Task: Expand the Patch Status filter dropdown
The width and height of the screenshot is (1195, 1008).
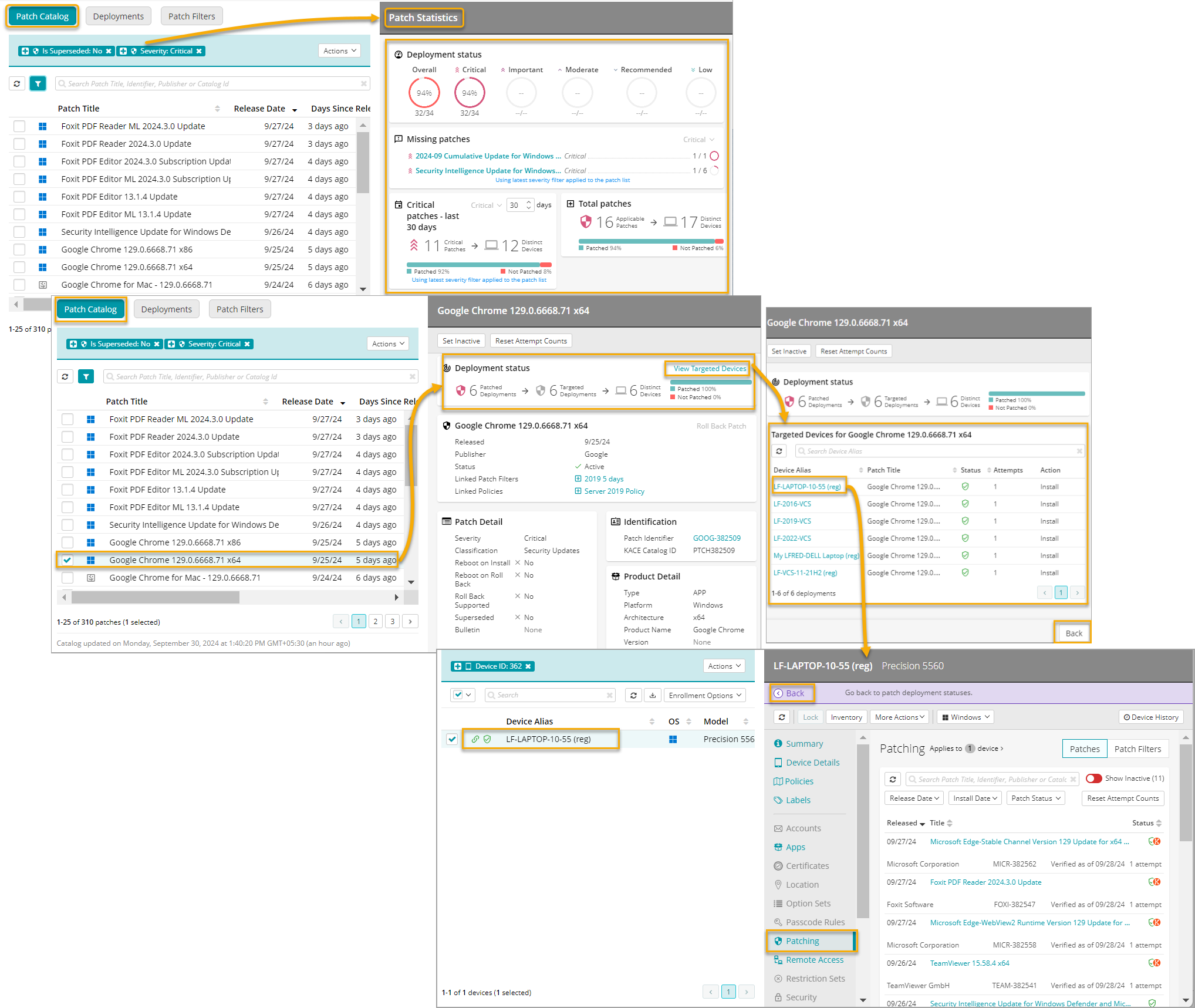Action: (x=1036, y=798)
